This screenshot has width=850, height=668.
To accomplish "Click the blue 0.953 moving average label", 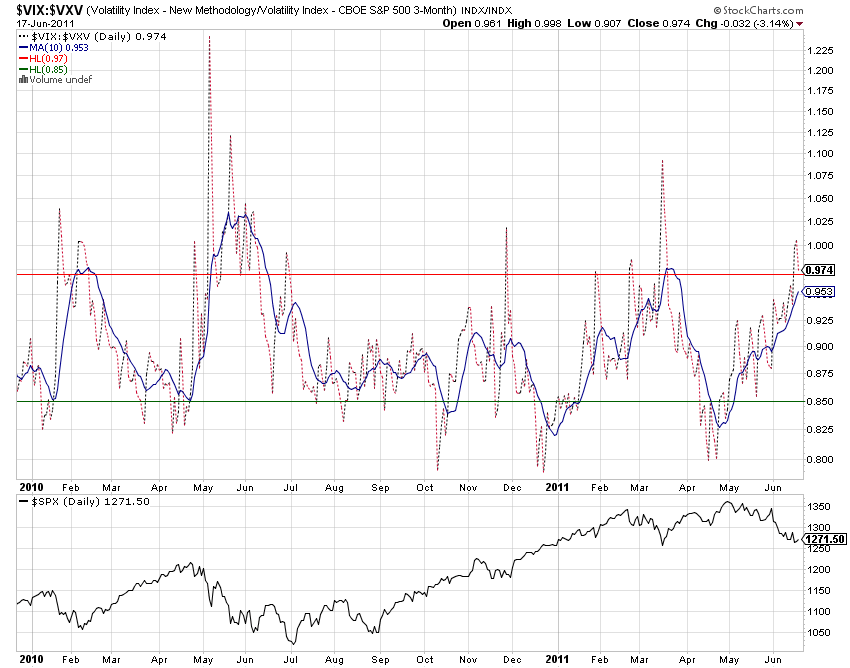I will click(819, 292).
